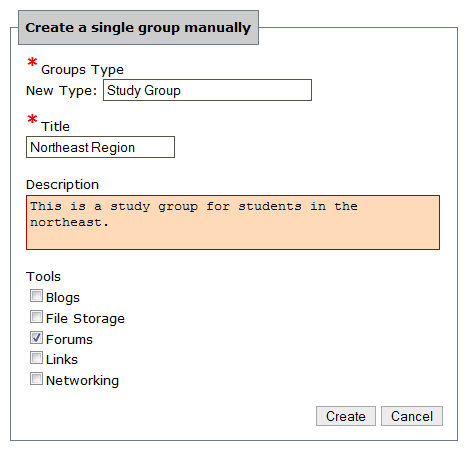Click the Links label text

tap(62, 360)
